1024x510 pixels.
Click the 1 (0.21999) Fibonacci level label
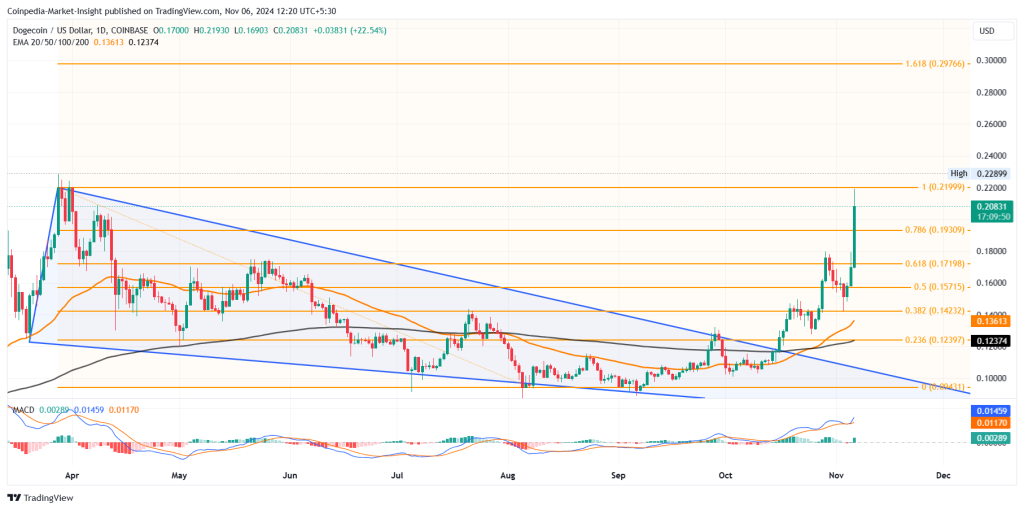tap(942, 187)
